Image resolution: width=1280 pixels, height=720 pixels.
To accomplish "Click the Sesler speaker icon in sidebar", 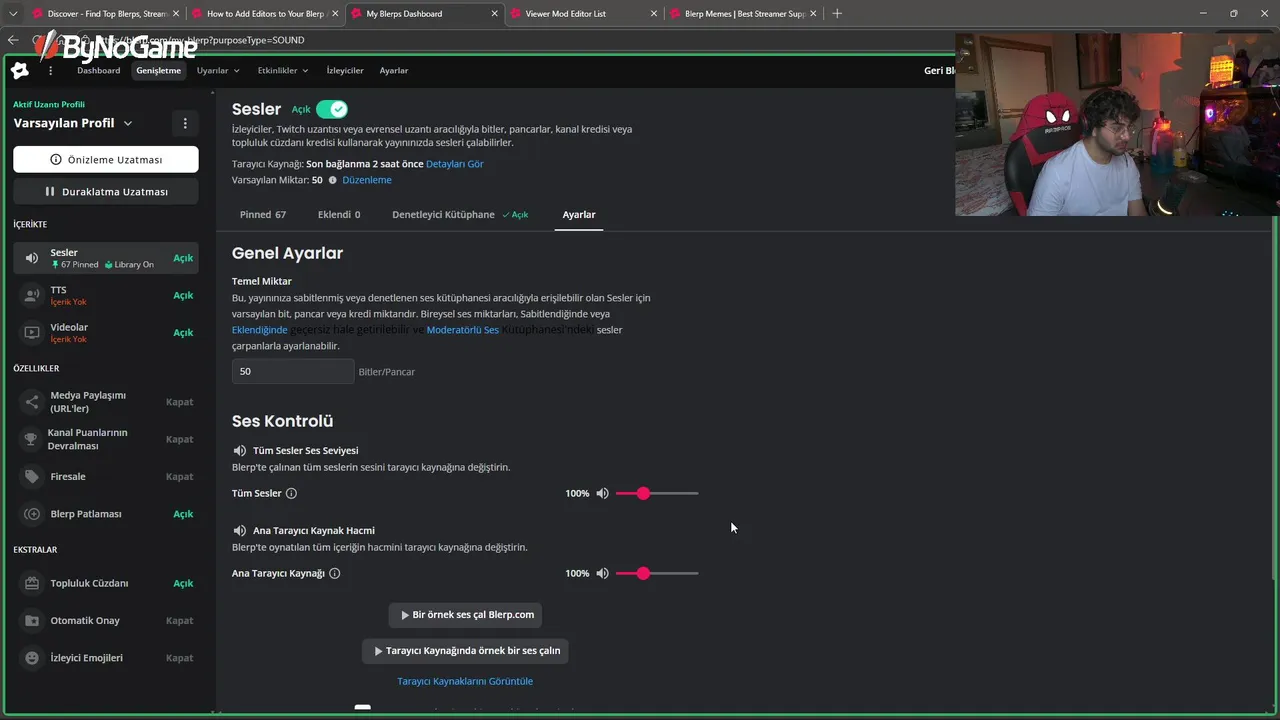I will pos(32,258).
